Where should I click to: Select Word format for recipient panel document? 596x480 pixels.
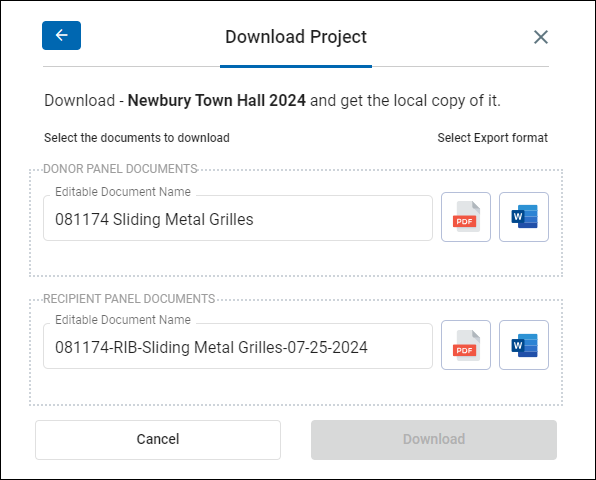click(524, 345)
